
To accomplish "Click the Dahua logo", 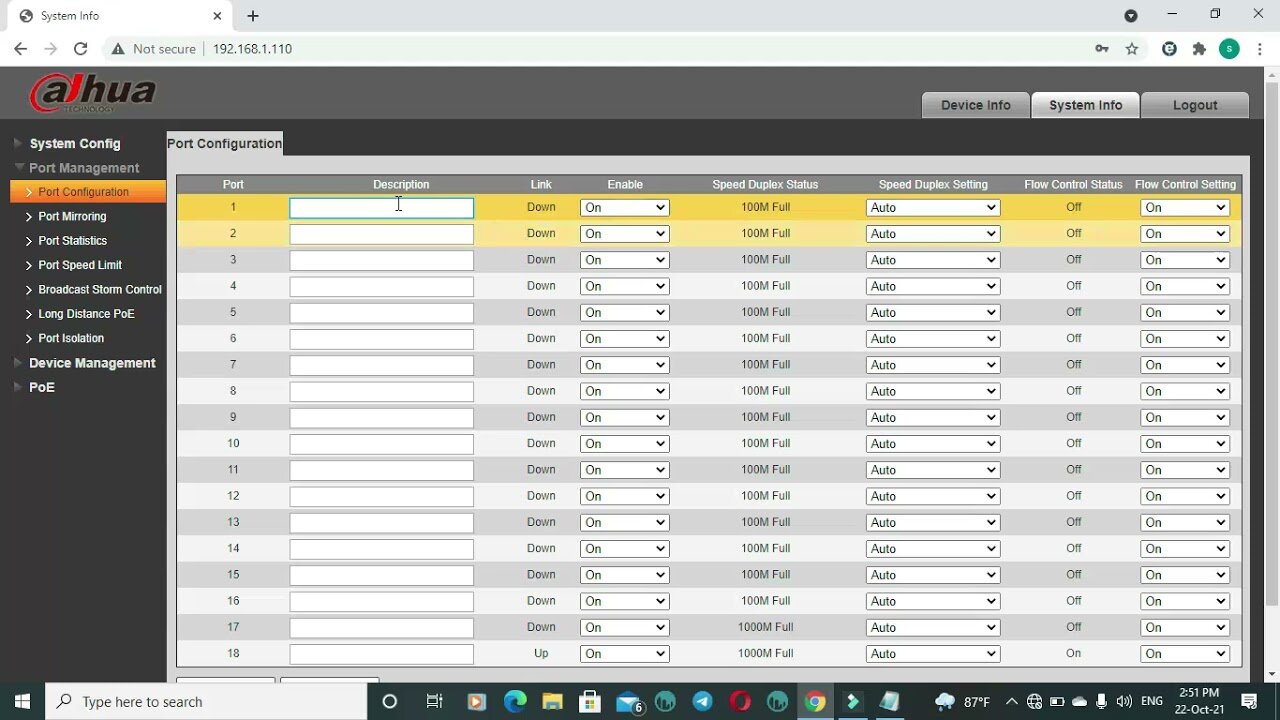I will [93, 94].
